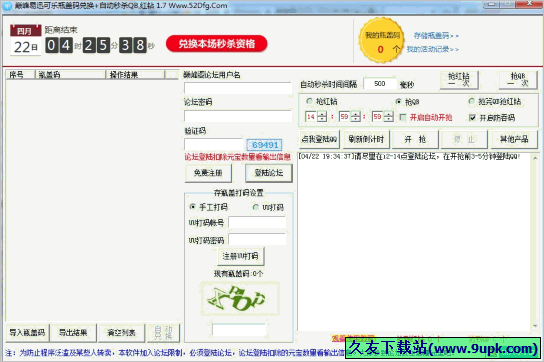Select the 抢完QB抢红钻 radio option
544x362 pixels.
pos(495,101)
